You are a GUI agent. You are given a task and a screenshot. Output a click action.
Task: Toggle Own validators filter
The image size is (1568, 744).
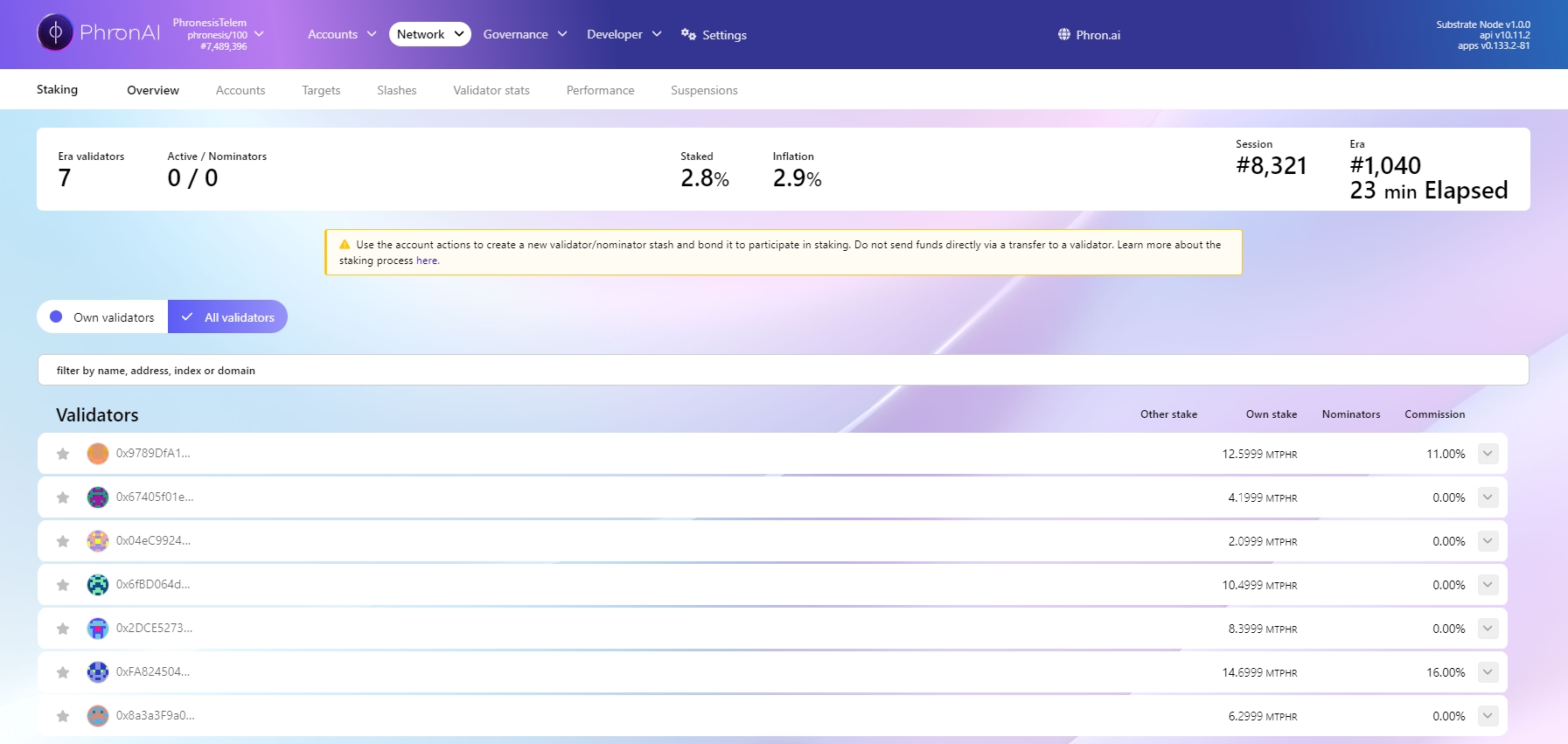pyautogui.click(x=103, y=317)
